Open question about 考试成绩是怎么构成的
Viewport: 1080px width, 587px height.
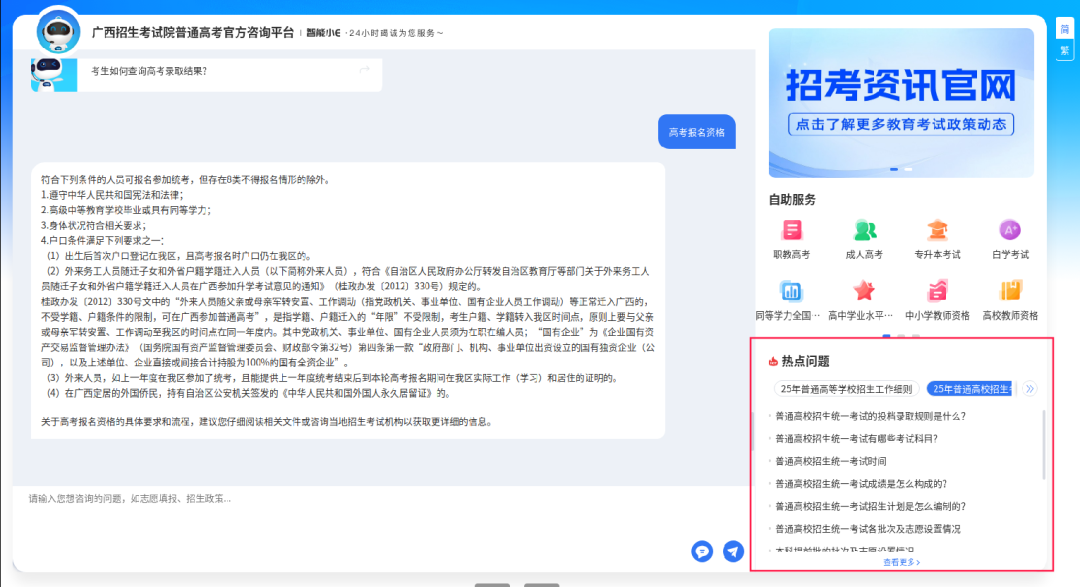(x=861, y=484)
